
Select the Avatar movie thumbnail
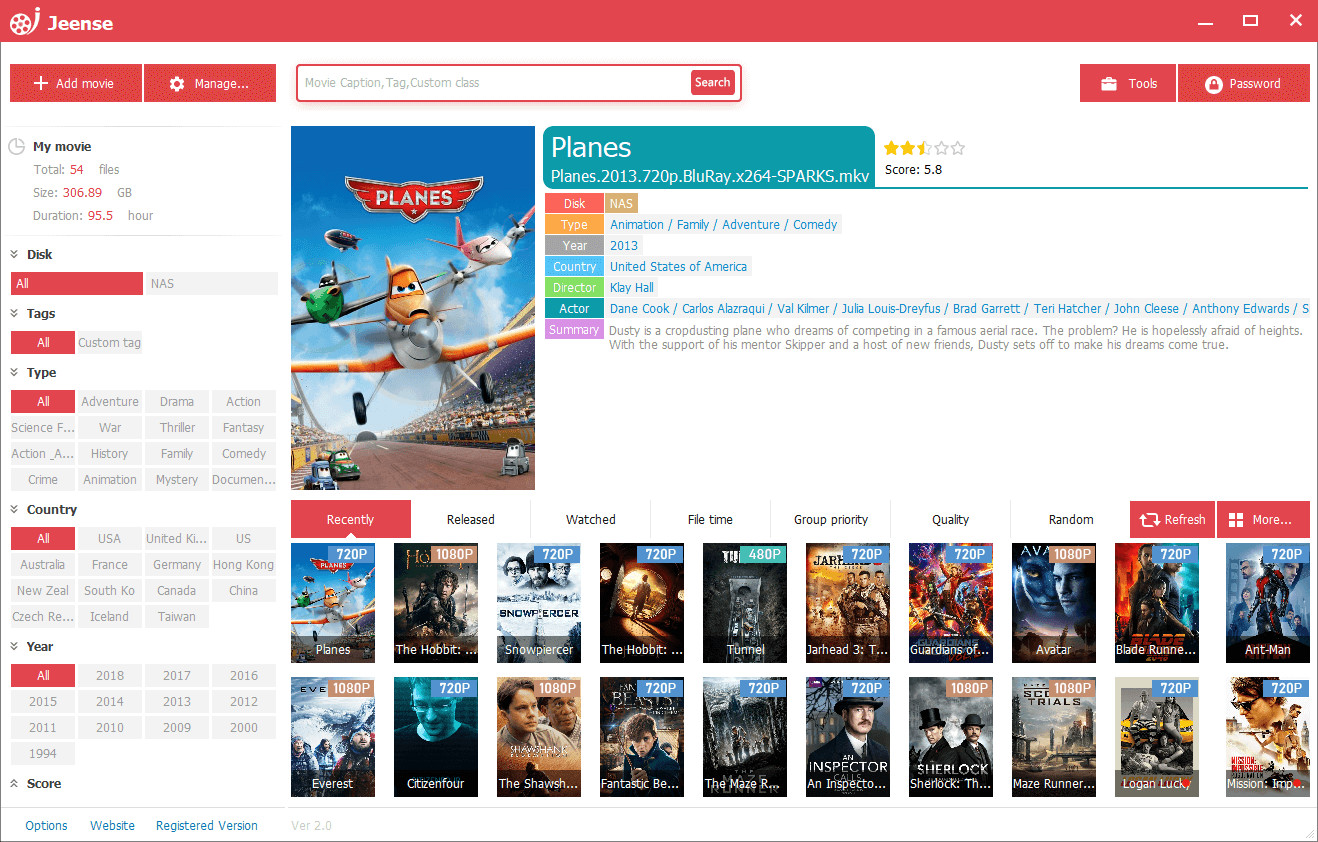[1054, 603]
